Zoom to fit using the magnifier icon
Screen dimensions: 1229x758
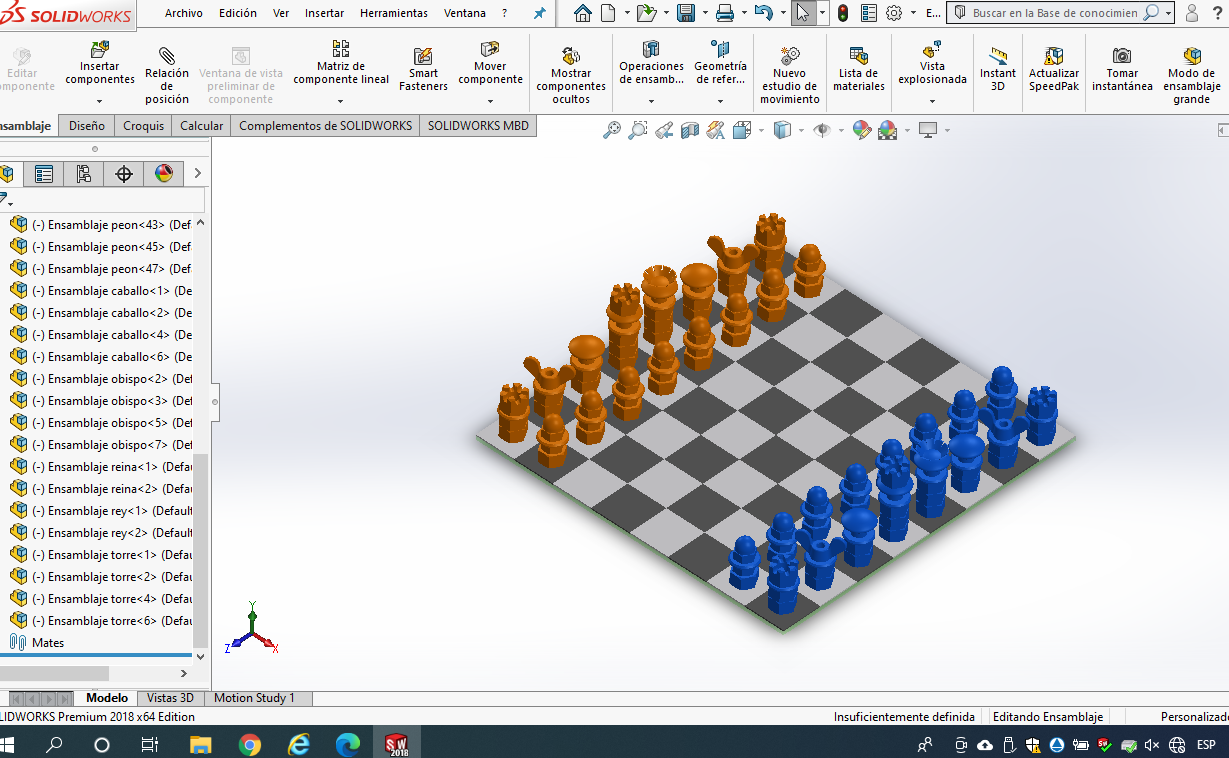click(612, 130)
